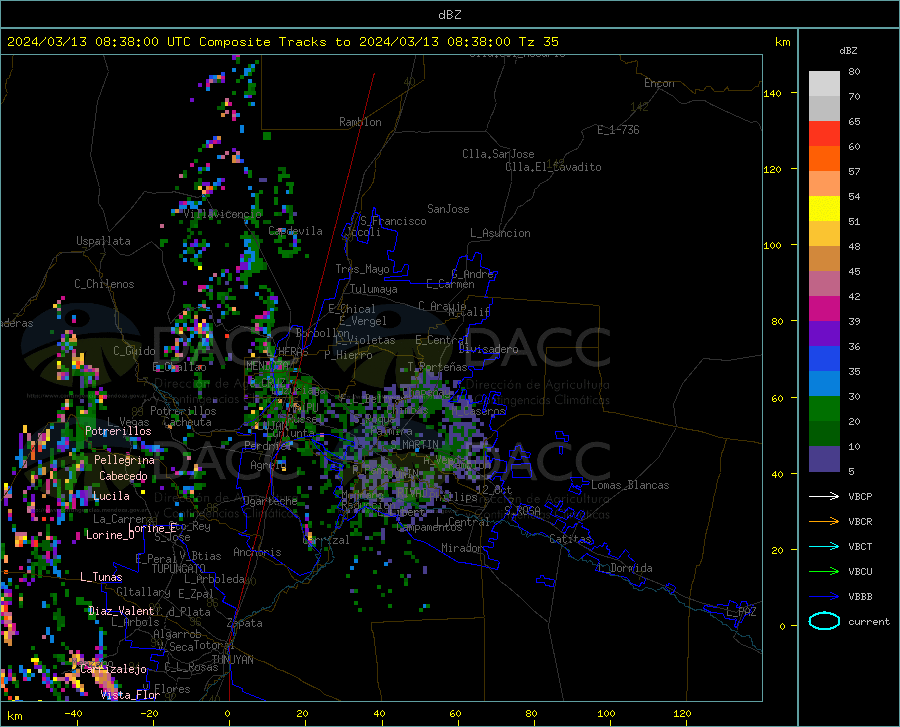Pick the purple 39-36 dBZ swatch

click(x=824, y=334)
